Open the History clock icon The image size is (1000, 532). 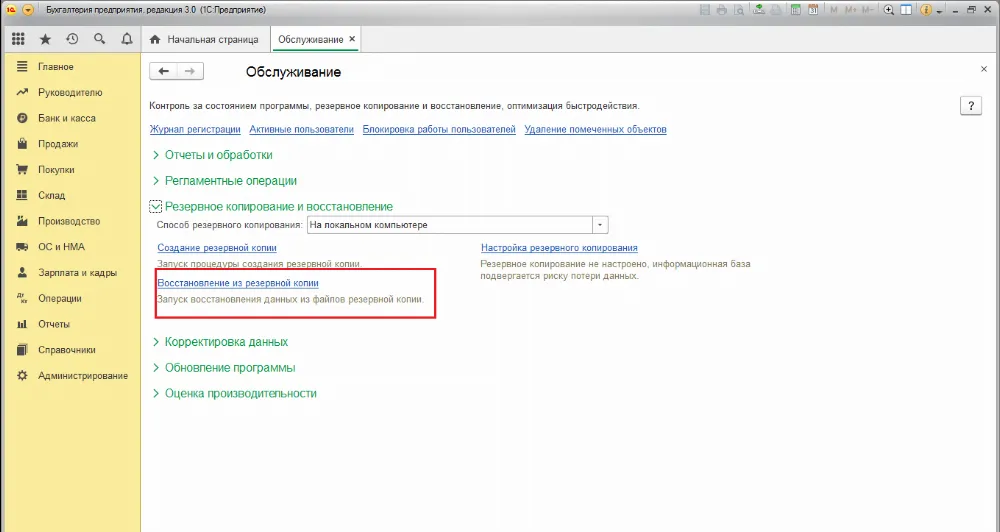(72, 39)
